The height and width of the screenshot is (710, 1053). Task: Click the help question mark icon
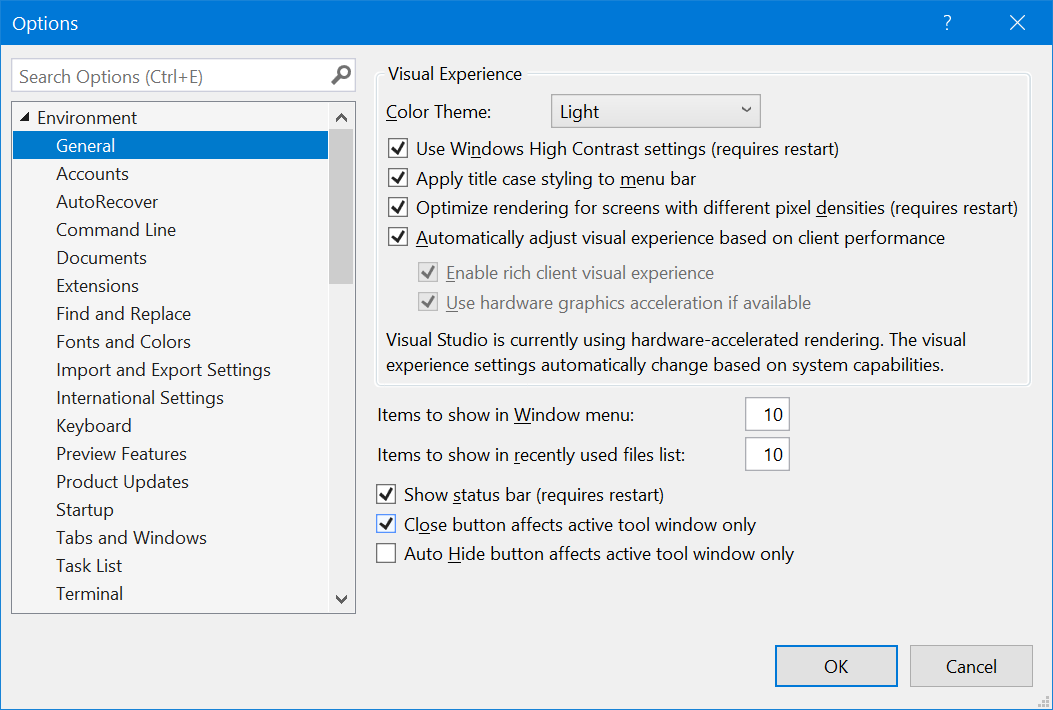[x=947, y=23]
